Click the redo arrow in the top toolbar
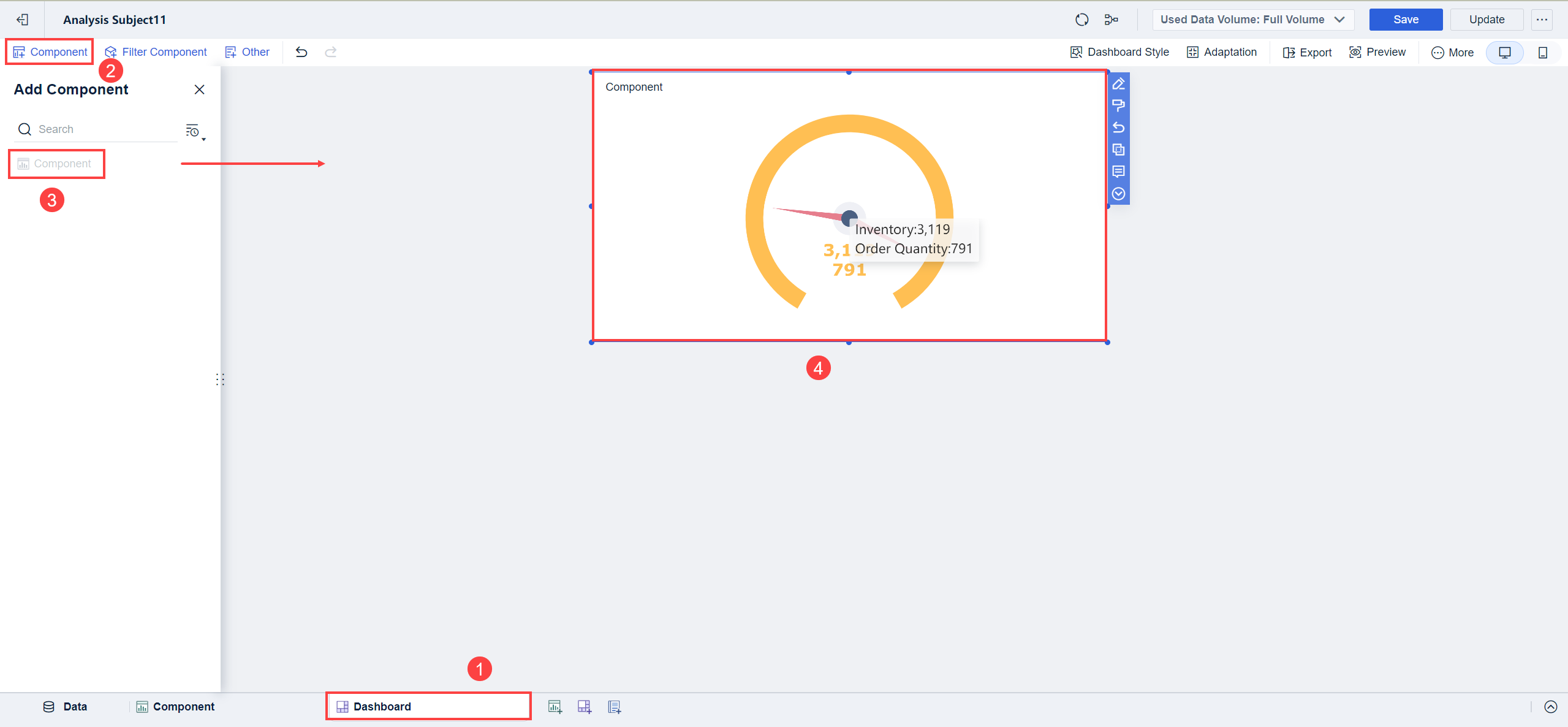 (330, 52)
